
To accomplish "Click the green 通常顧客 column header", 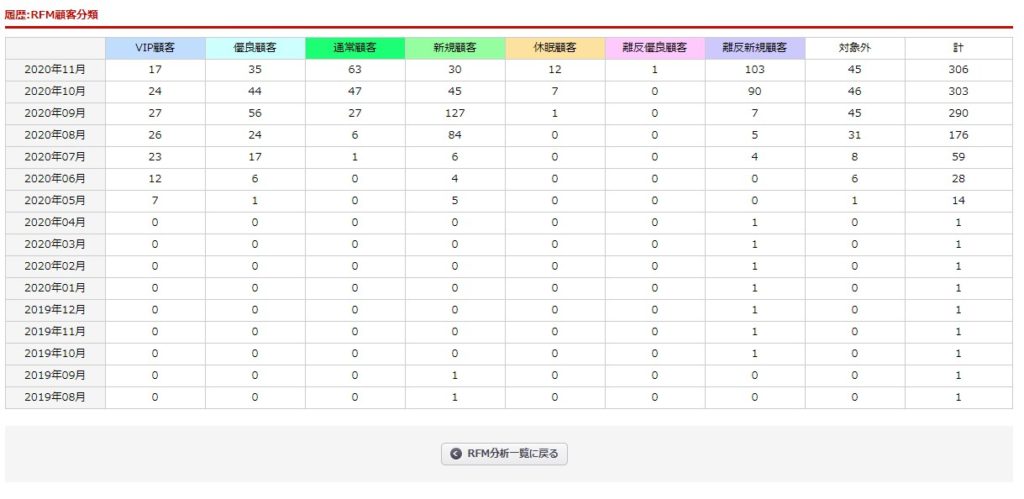I will 355,48.
